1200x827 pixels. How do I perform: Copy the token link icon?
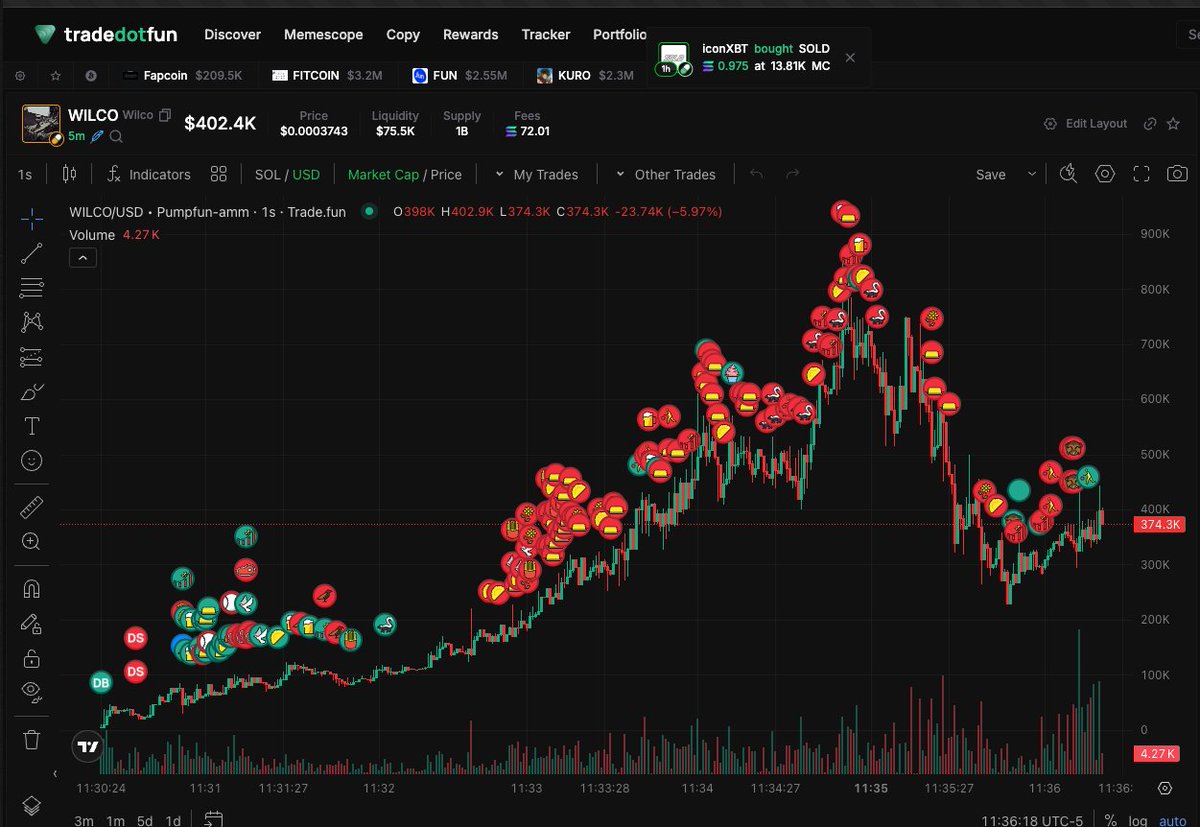(x=1150, y=123)
